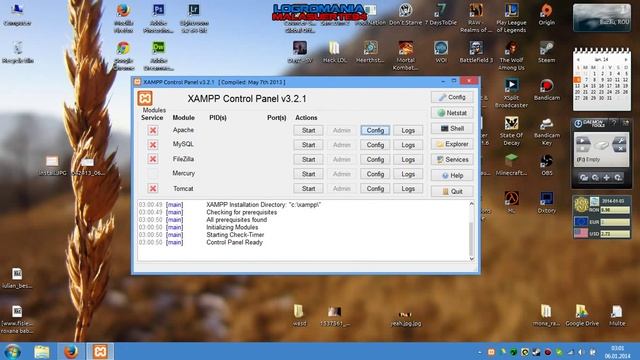Image resolution: width=640 pixels, height=360 pixels.
Task: Select the Mortal Kombat desktop icon
Action: click(405, 56)
